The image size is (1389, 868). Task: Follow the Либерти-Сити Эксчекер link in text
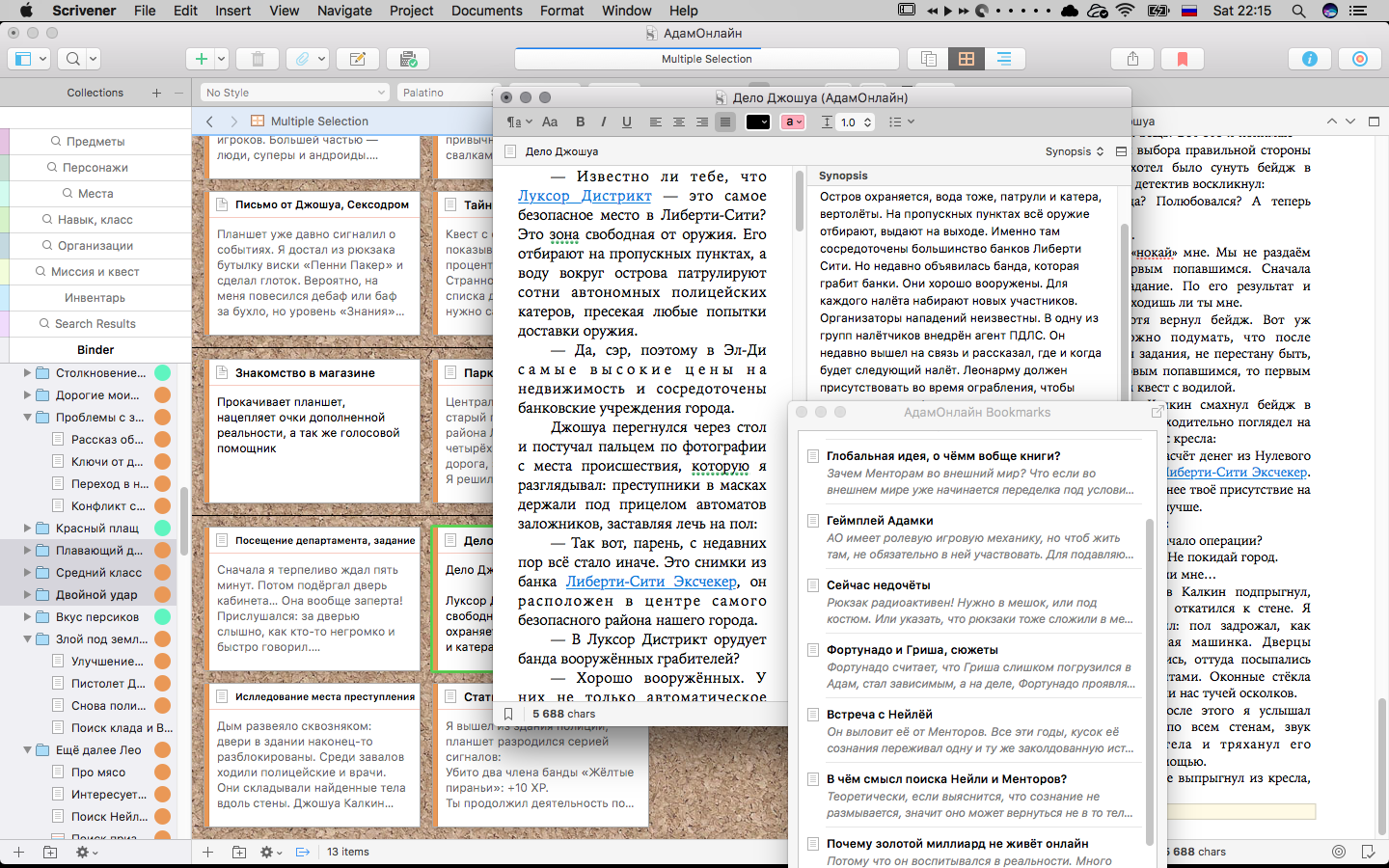point(651,582)
